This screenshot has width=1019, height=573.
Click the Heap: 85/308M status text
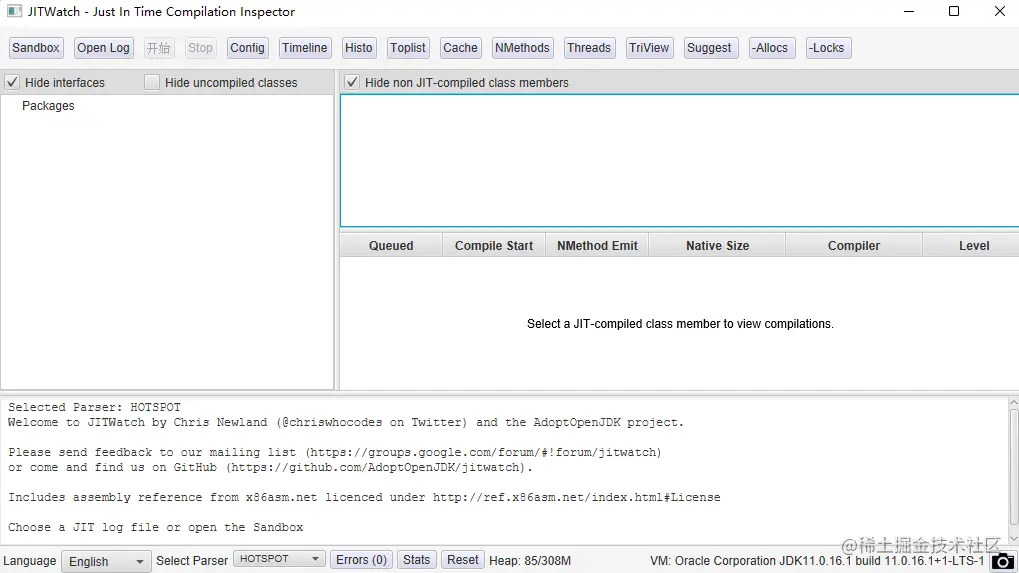530,561
